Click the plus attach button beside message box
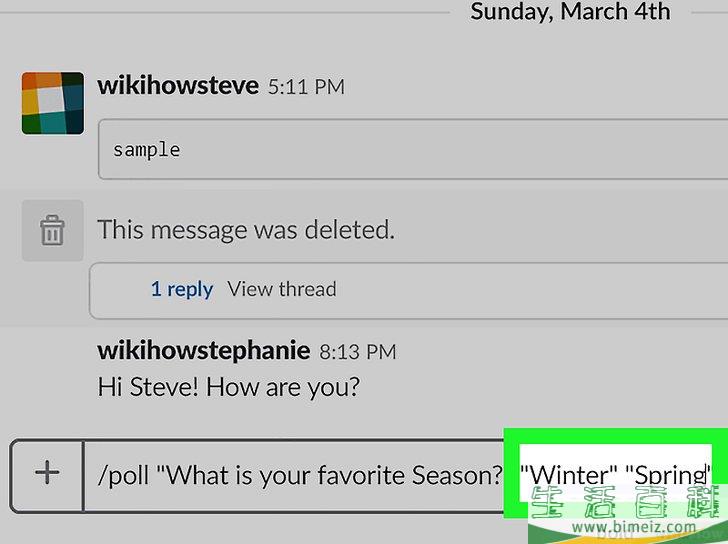The width and height of the screenshot is (728, 544). pos(47,474)
